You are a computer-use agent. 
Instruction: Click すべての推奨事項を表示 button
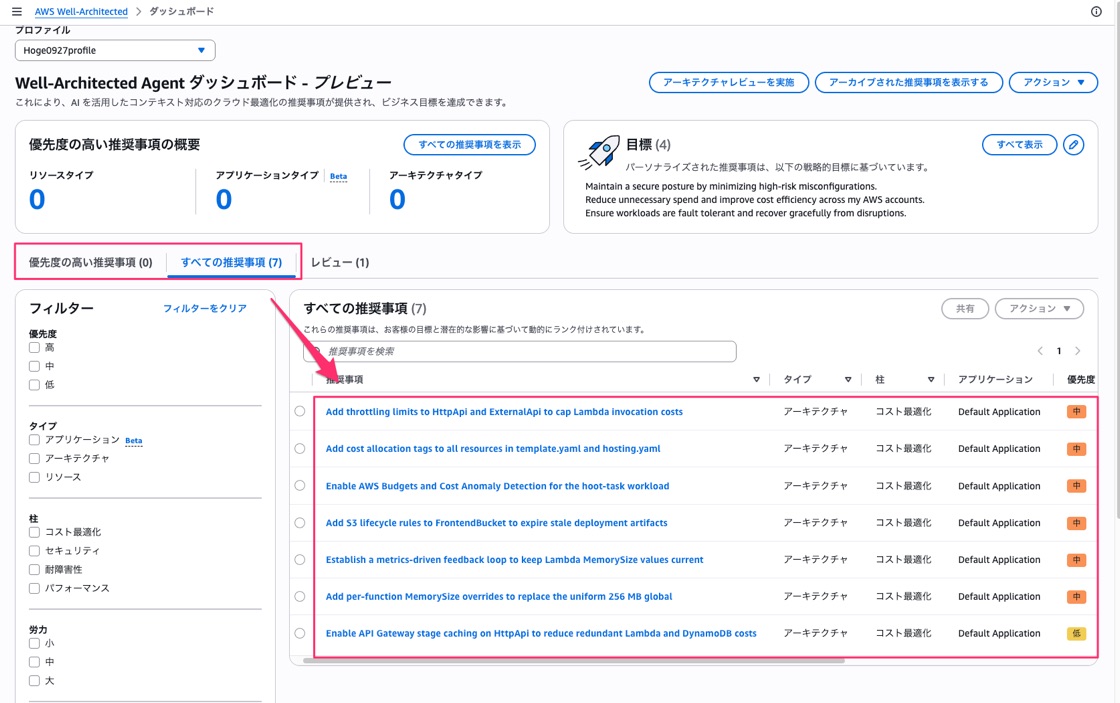point(469,144)
